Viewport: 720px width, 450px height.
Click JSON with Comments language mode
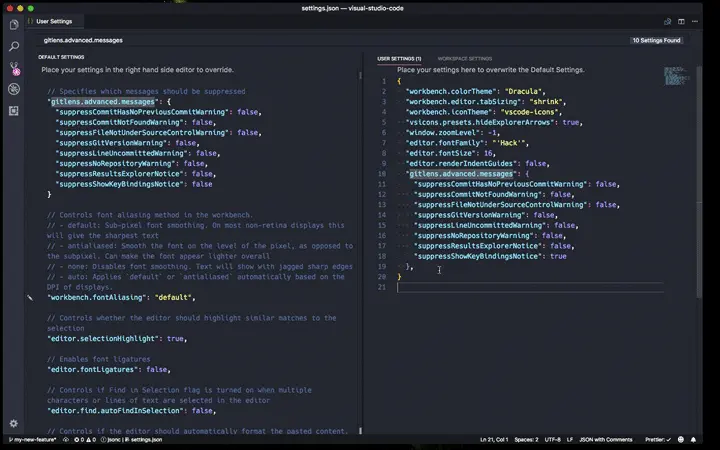coord(606,439)
